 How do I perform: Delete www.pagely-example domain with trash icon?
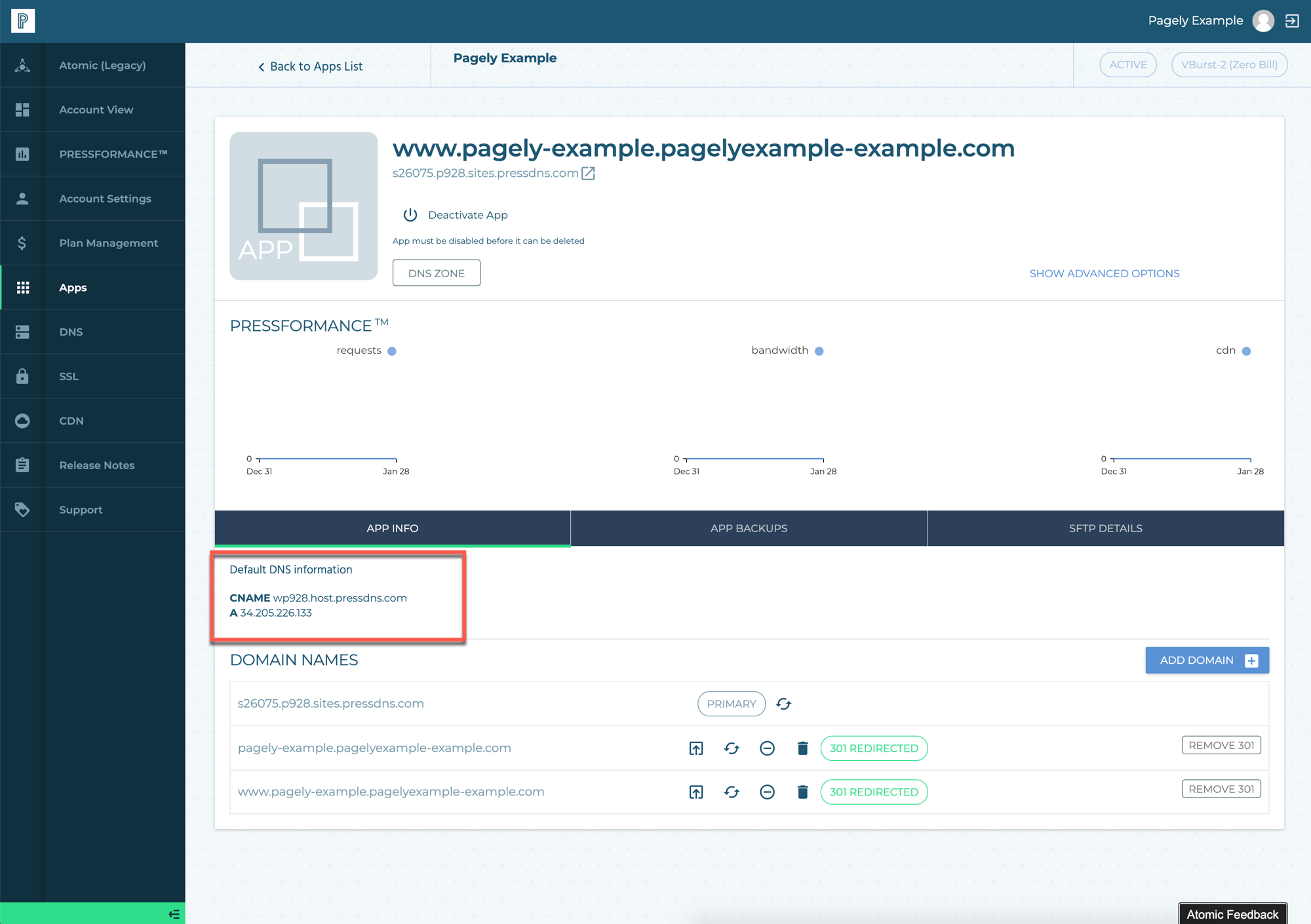tap(802, 792)
